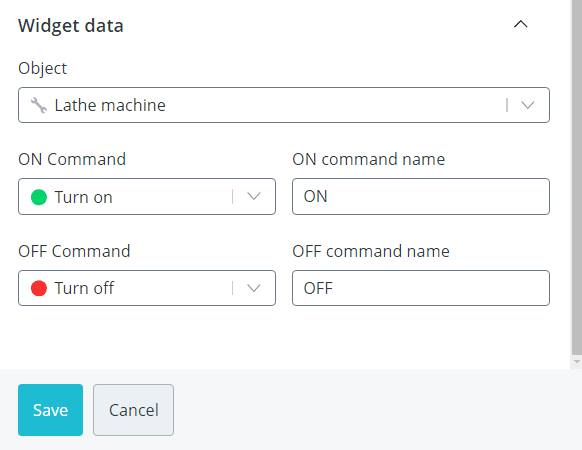
Task: Click the OFF command name label
Action: (371, 251)
